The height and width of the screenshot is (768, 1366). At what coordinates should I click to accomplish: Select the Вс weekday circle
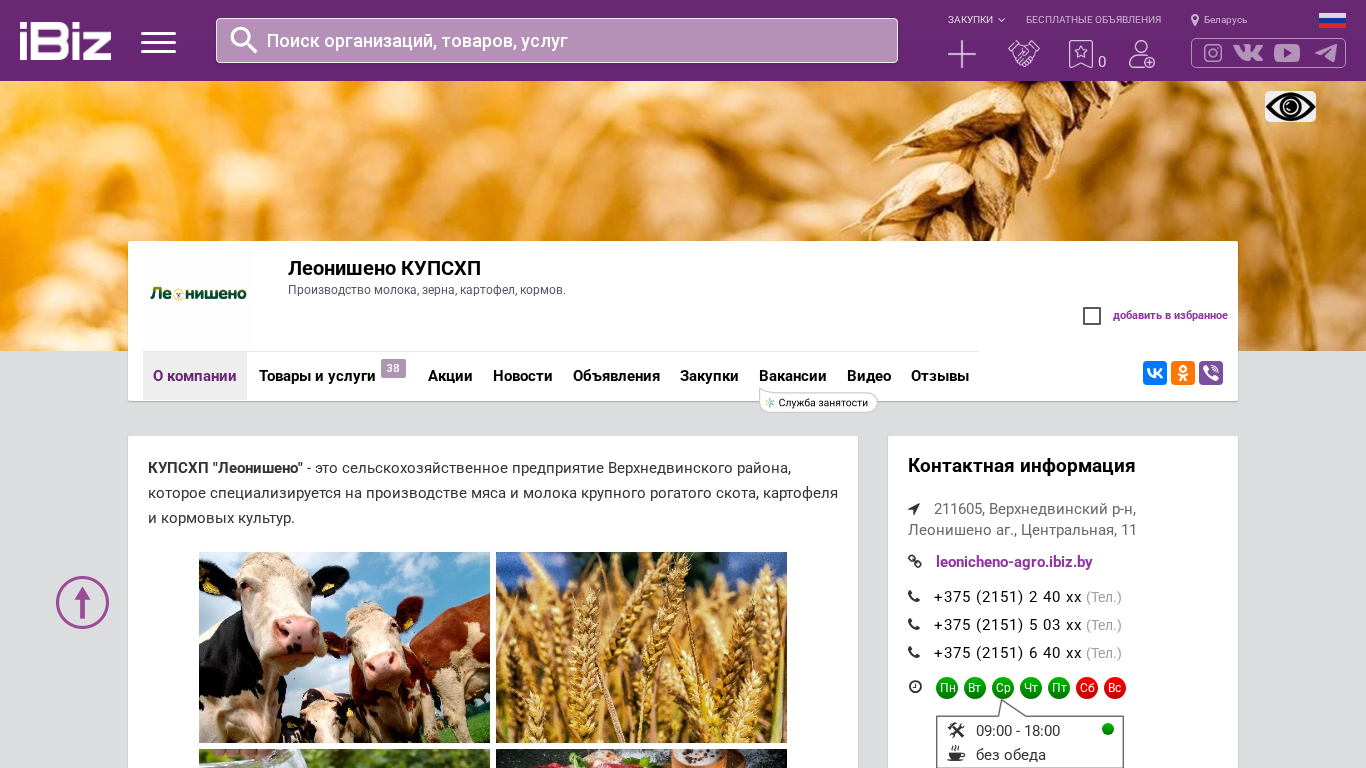coord(1115,688)
